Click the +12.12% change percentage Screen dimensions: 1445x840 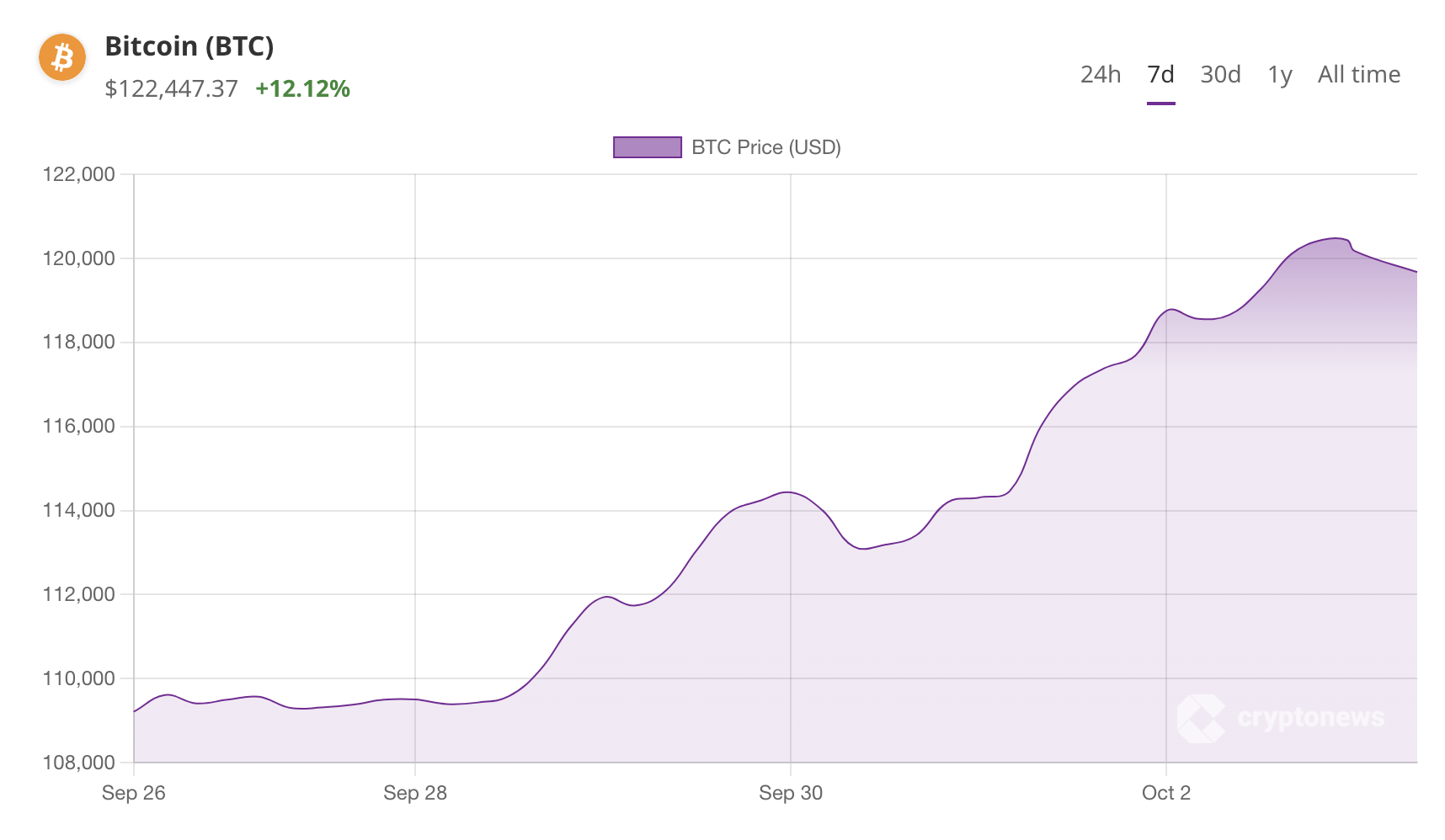tap(302, 88)
